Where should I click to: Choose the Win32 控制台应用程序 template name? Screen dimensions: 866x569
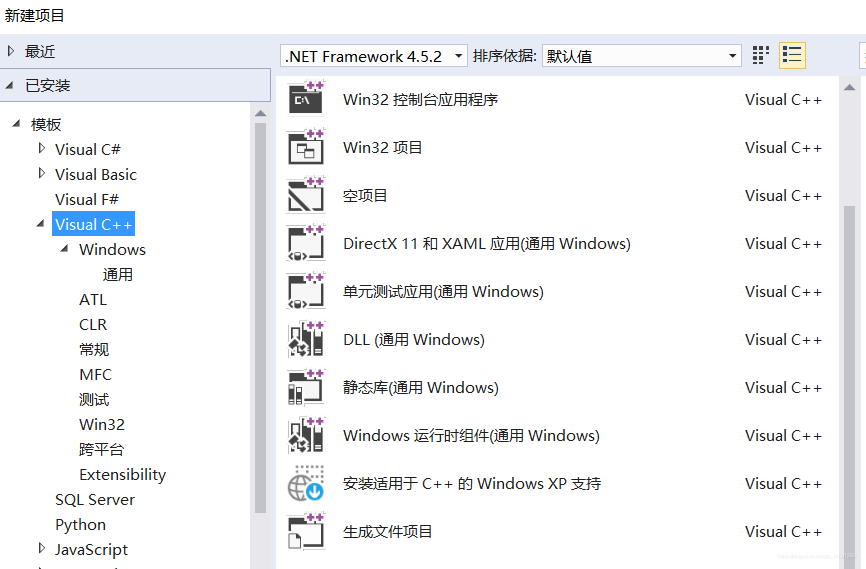420,99
